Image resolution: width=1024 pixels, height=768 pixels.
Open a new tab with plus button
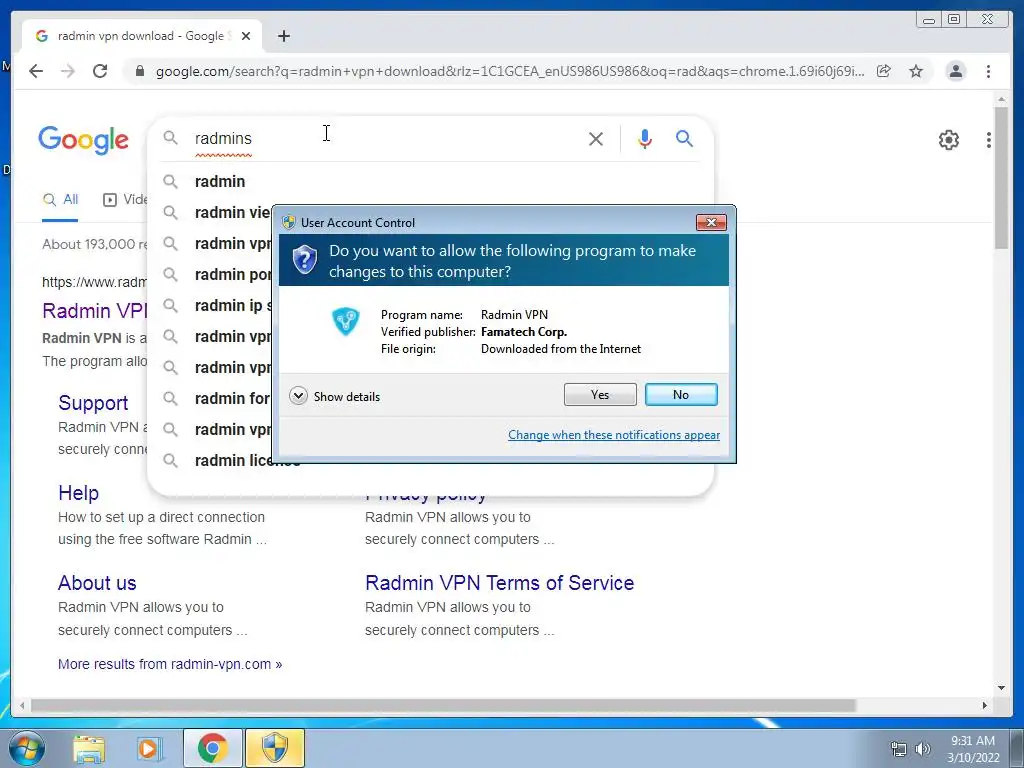pos(283,36)
